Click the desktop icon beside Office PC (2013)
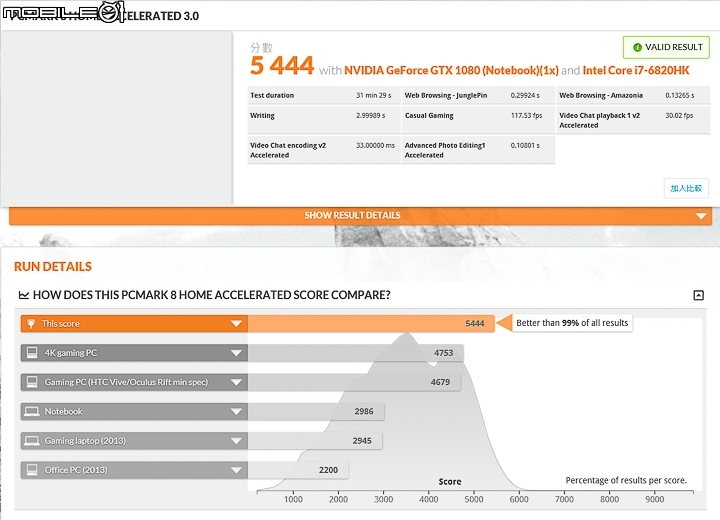Screen dimensions: 720x520 [x=32, y=470]
